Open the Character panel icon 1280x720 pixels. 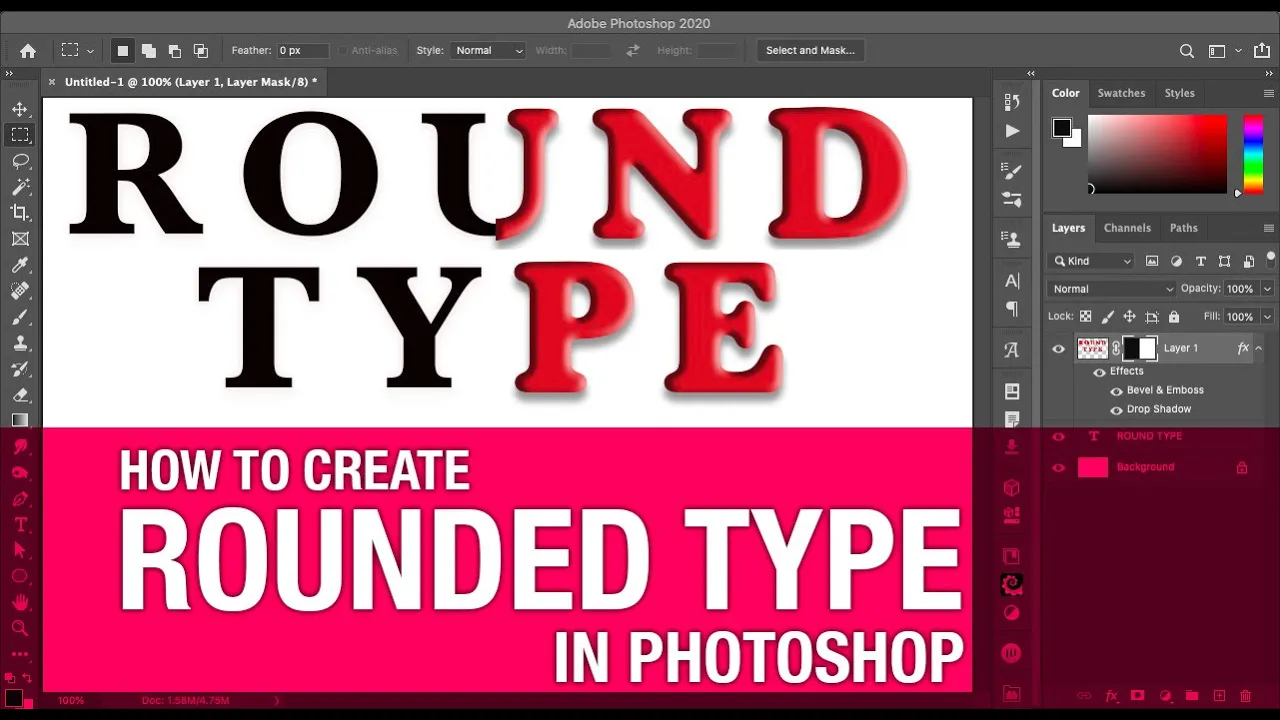(1012, 281)
